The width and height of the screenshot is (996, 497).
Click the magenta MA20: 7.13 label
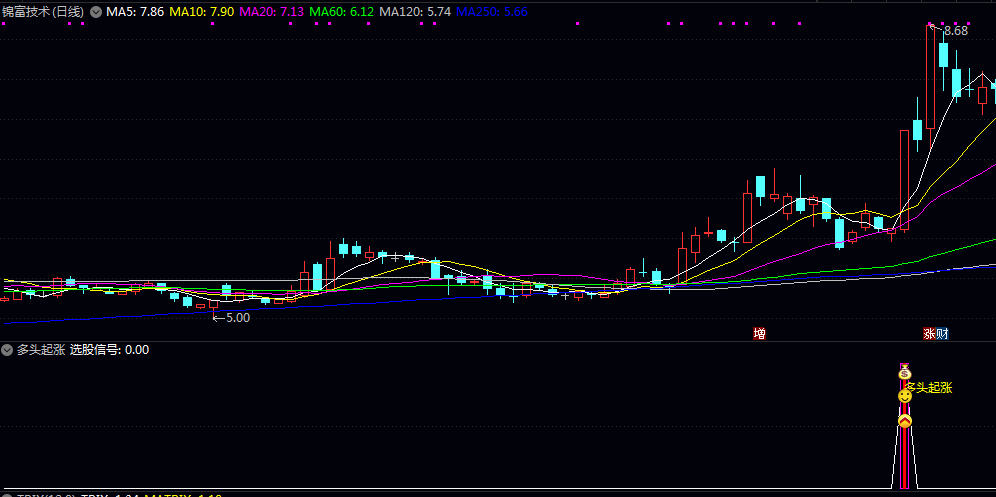271,11
